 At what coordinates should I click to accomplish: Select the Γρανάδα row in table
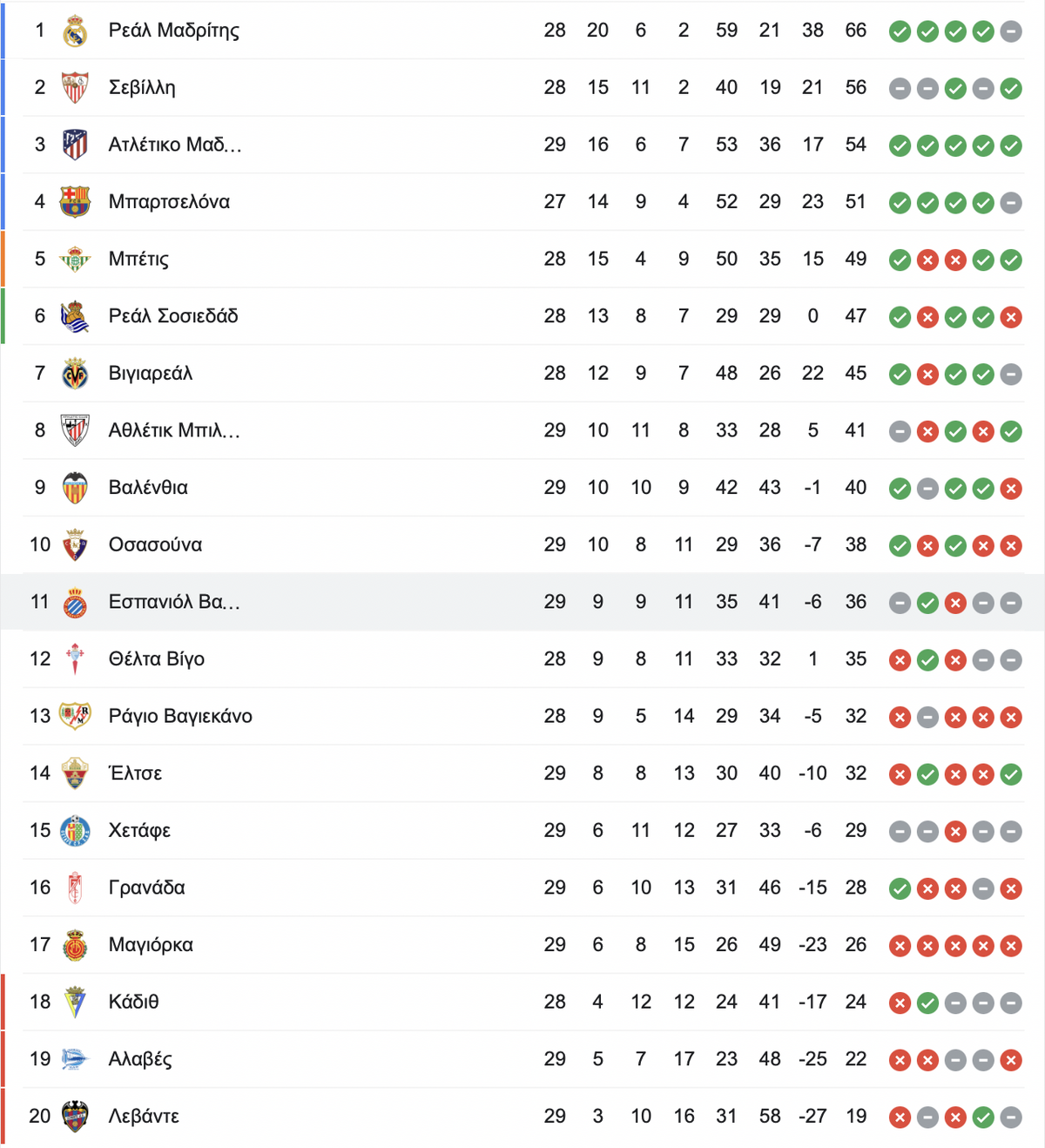[522, 888]
